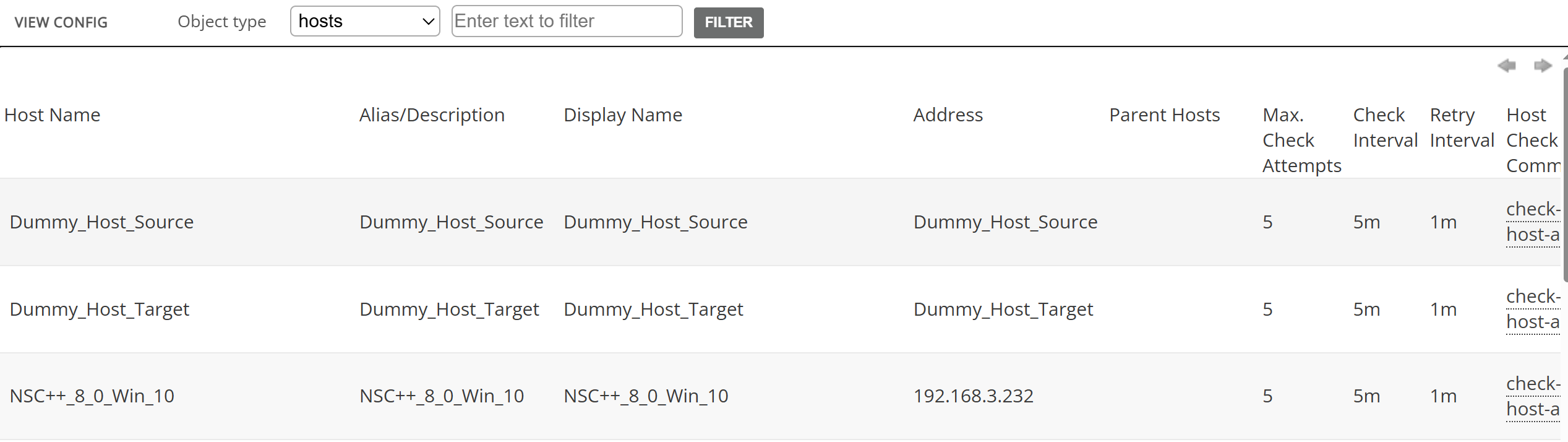Click the right arrow next page icon
1568x442 pixels.
pyautogui.click(x=1543, y=66)
